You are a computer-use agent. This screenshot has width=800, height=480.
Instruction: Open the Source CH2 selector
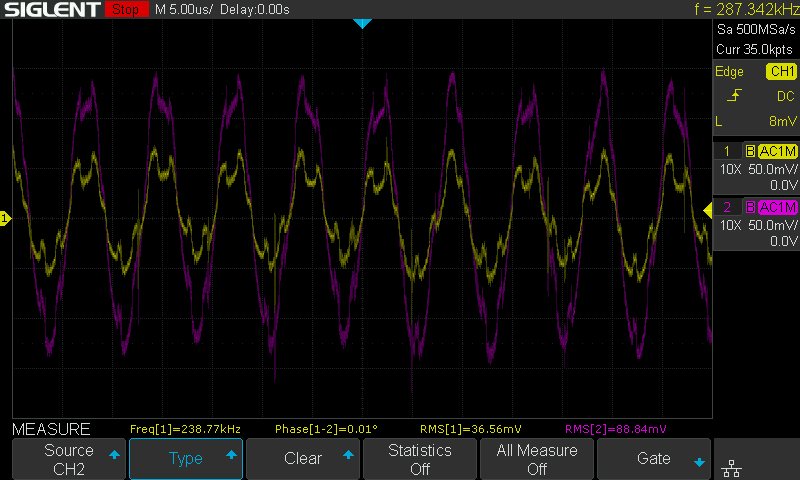[69, 459]
